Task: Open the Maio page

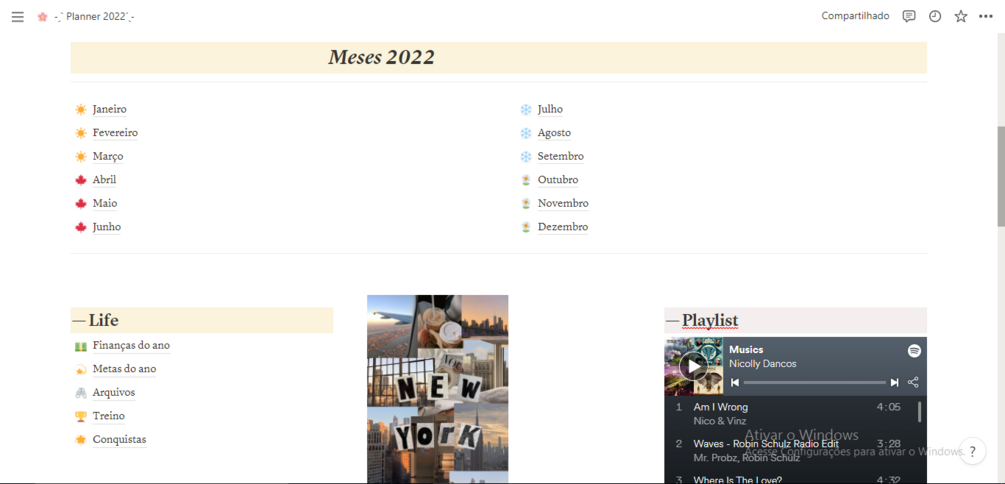Action: [105, 204]
